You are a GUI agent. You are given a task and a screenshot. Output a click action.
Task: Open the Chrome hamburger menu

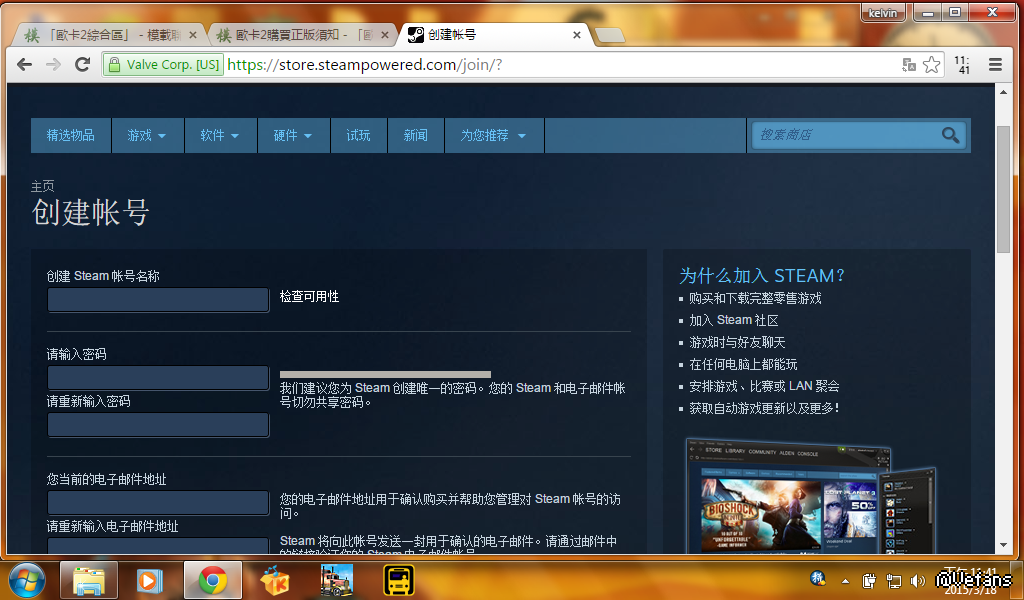pyautogui.click(x=995, y=65)
